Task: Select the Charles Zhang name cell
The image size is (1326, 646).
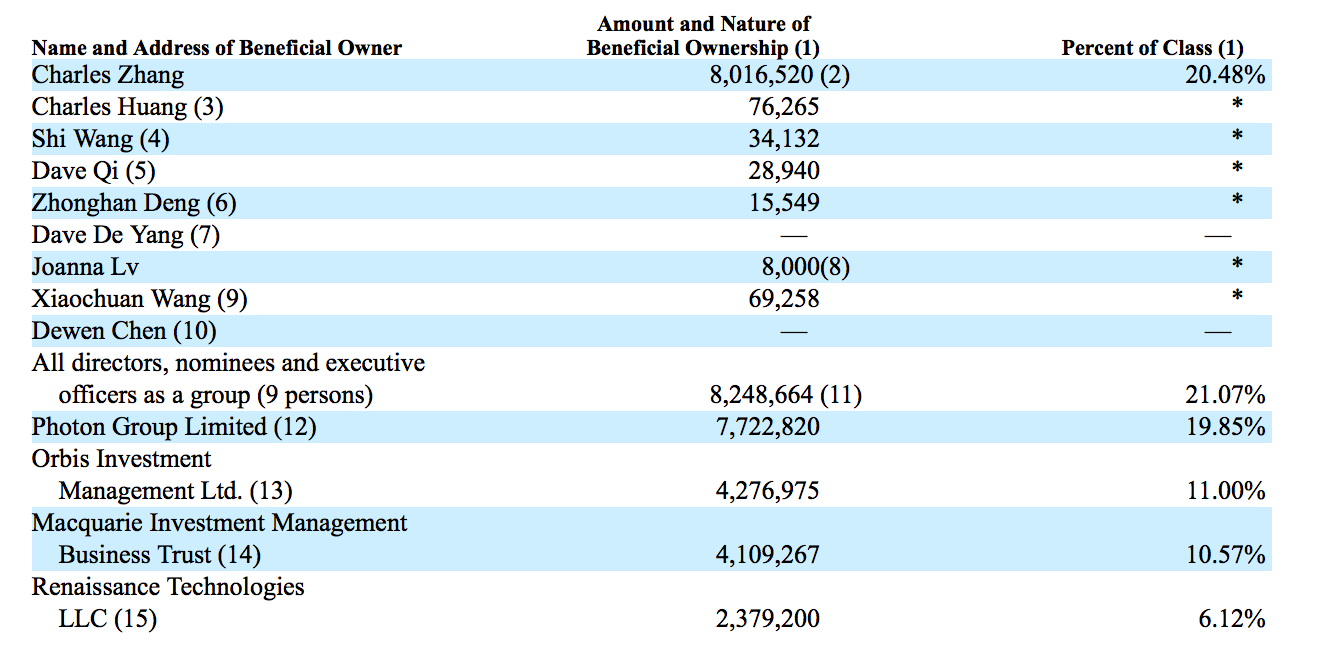Action: click(x=108, y=75)
